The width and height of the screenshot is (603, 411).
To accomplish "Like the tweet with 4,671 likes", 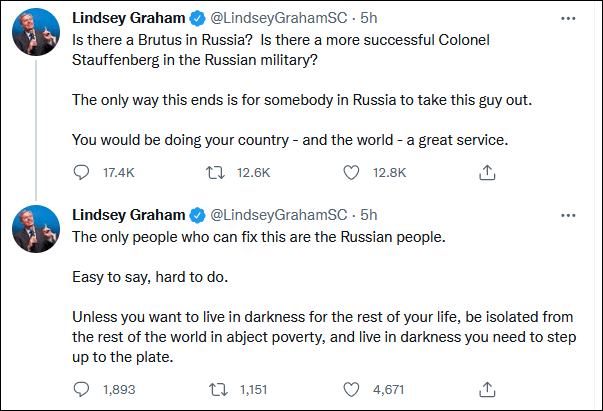I will point(351,387).
